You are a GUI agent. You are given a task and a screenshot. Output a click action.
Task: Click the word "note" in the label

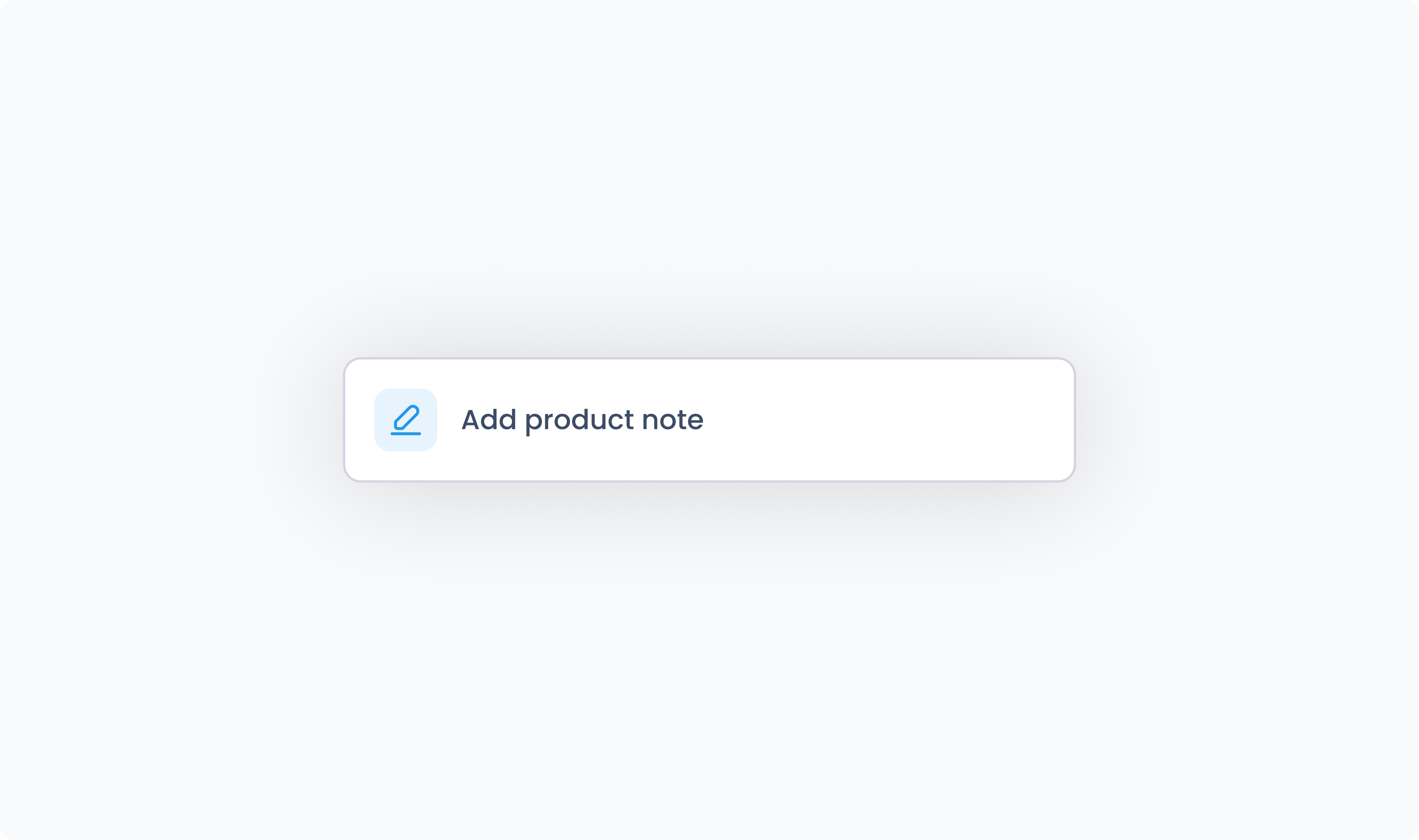click(x=673, y=420)
